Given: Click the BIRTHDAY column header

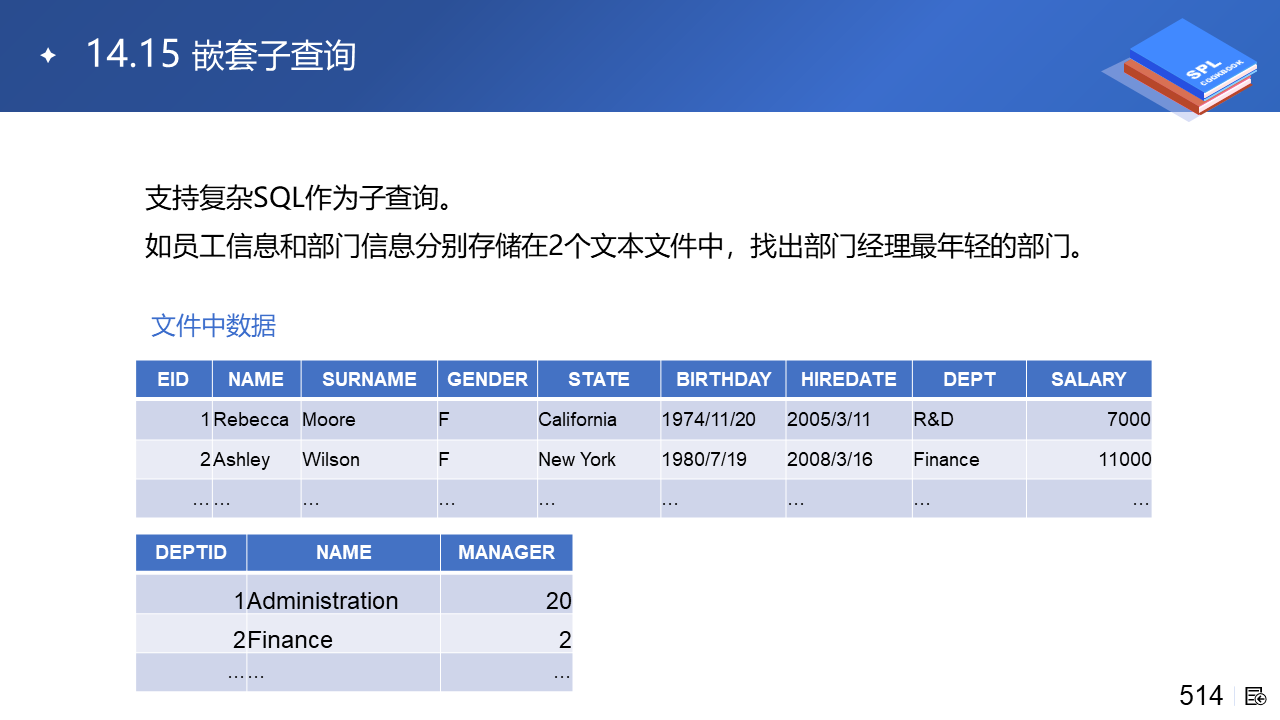Looking at the screenshot, I should click(x=723, y=379).
